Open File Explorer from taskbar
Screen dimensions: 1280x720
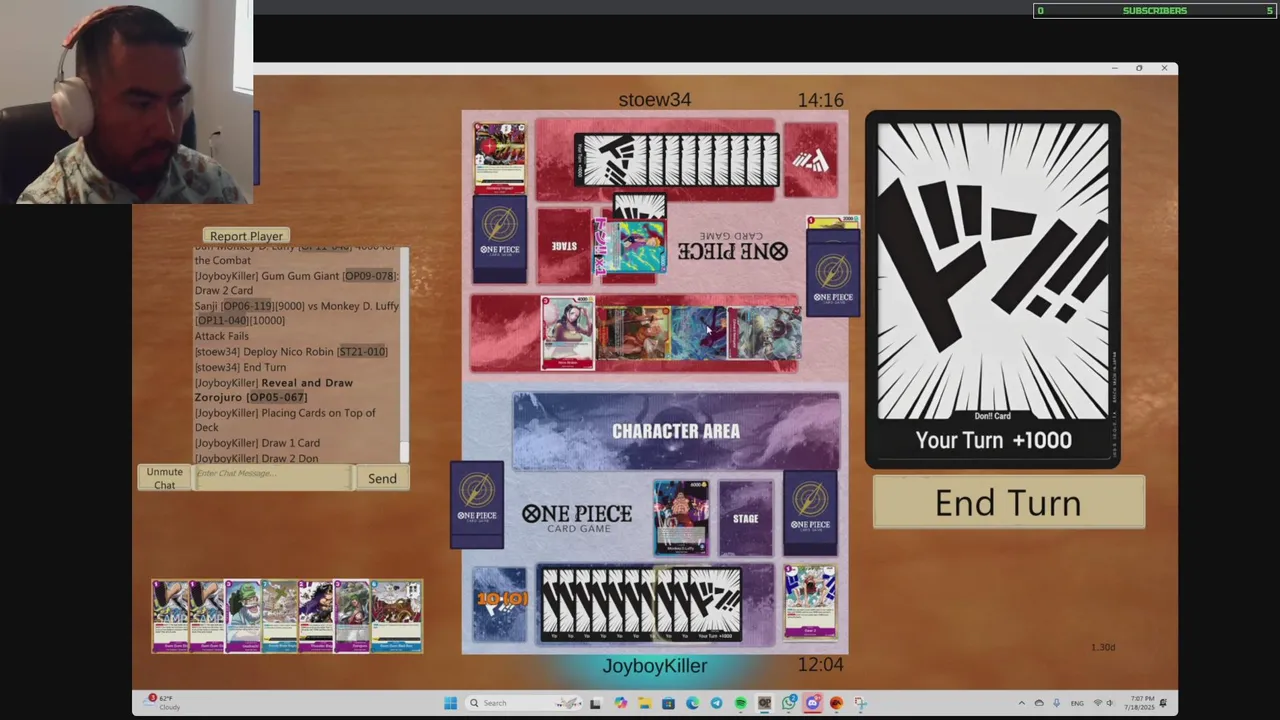(x=645, y=703)
